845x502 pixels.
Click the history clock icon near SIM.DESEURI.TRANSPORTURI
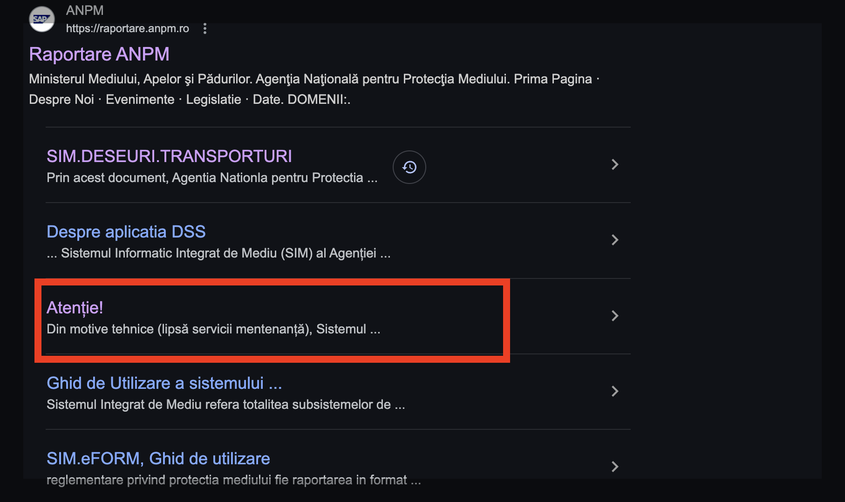(x=409, y=167)
